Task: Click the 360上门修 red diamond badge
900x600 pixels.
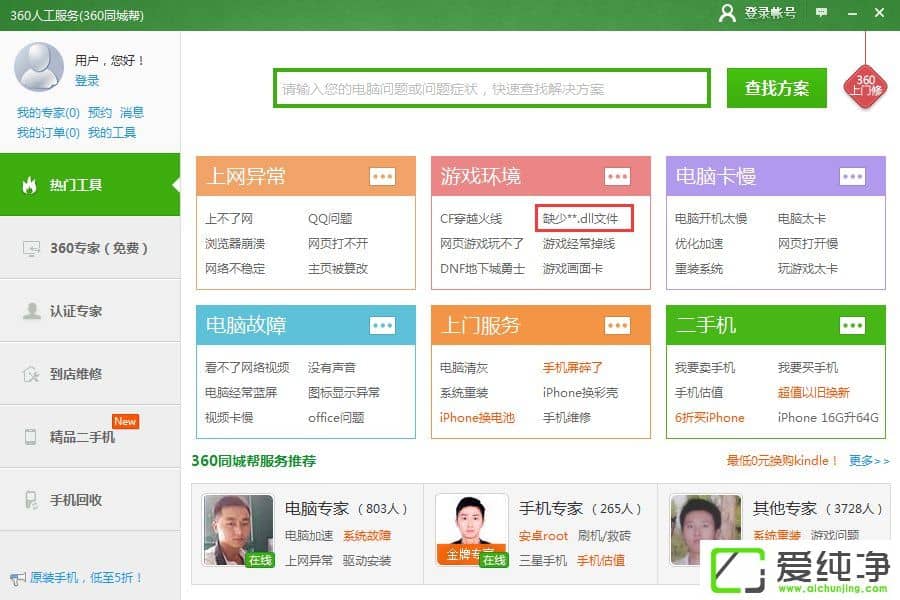Action: click(x=865, y=85)
